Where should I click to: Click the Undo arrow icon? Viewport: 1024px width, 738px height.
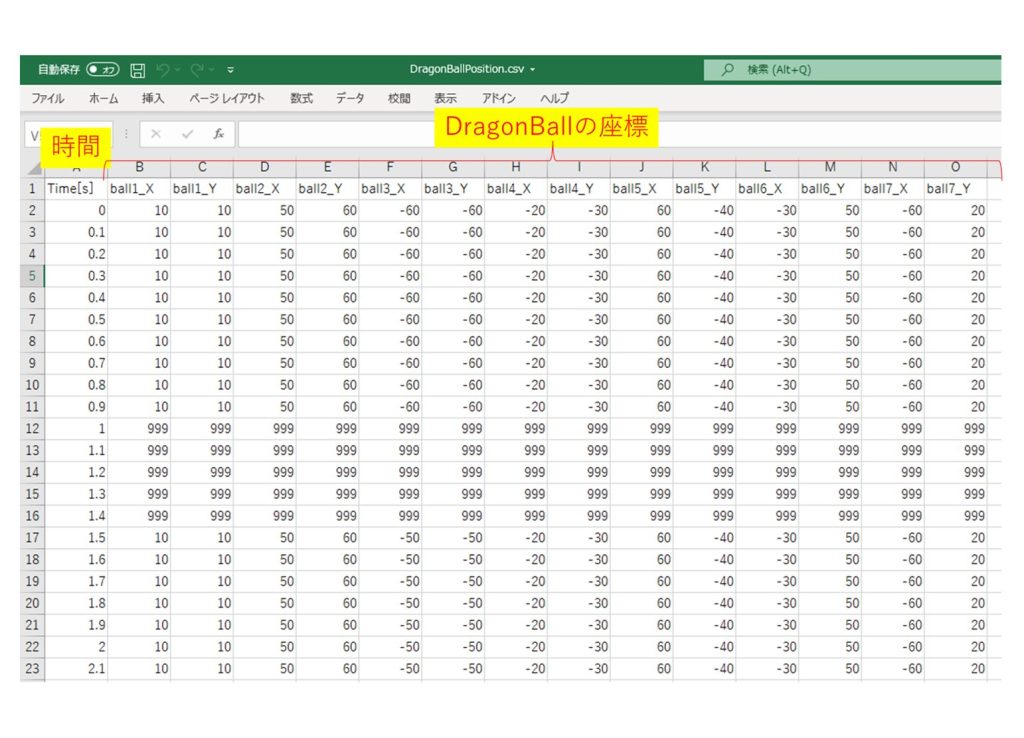coord(162,70)
